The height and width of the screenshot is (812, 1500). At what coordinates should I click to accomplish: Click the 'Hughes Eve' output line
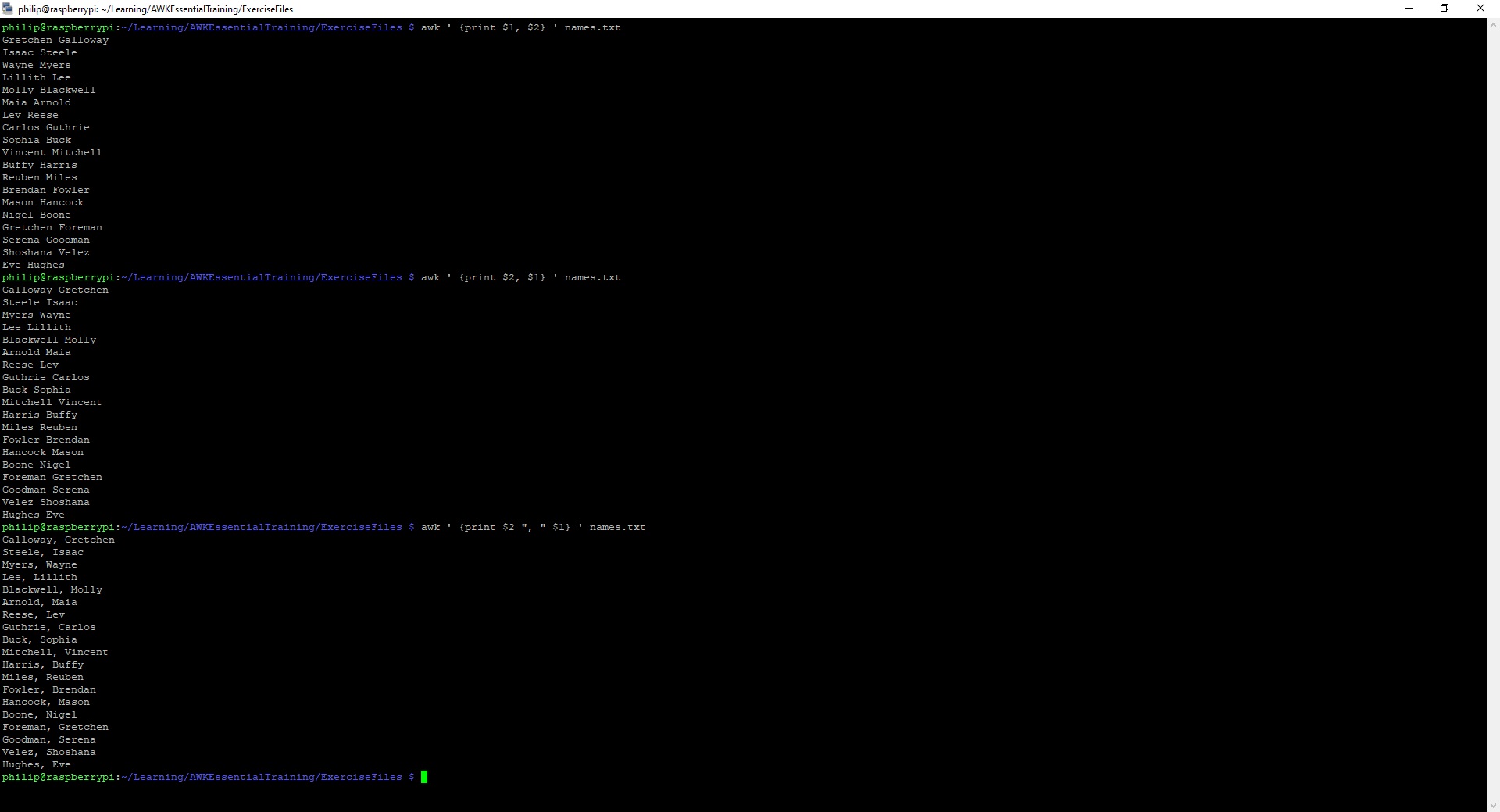pyautogui.click(x=34, y=515)
